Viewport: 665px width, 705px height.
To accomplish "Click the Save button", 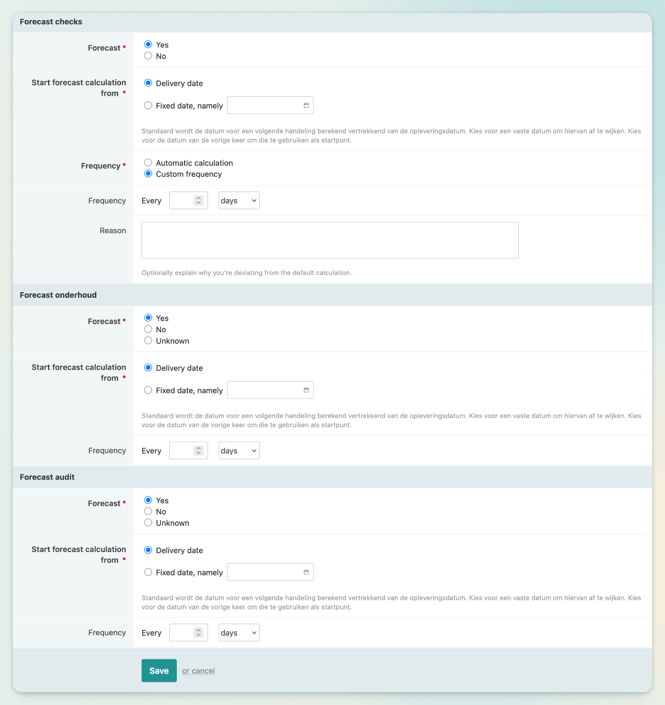I will coord(159,671).
